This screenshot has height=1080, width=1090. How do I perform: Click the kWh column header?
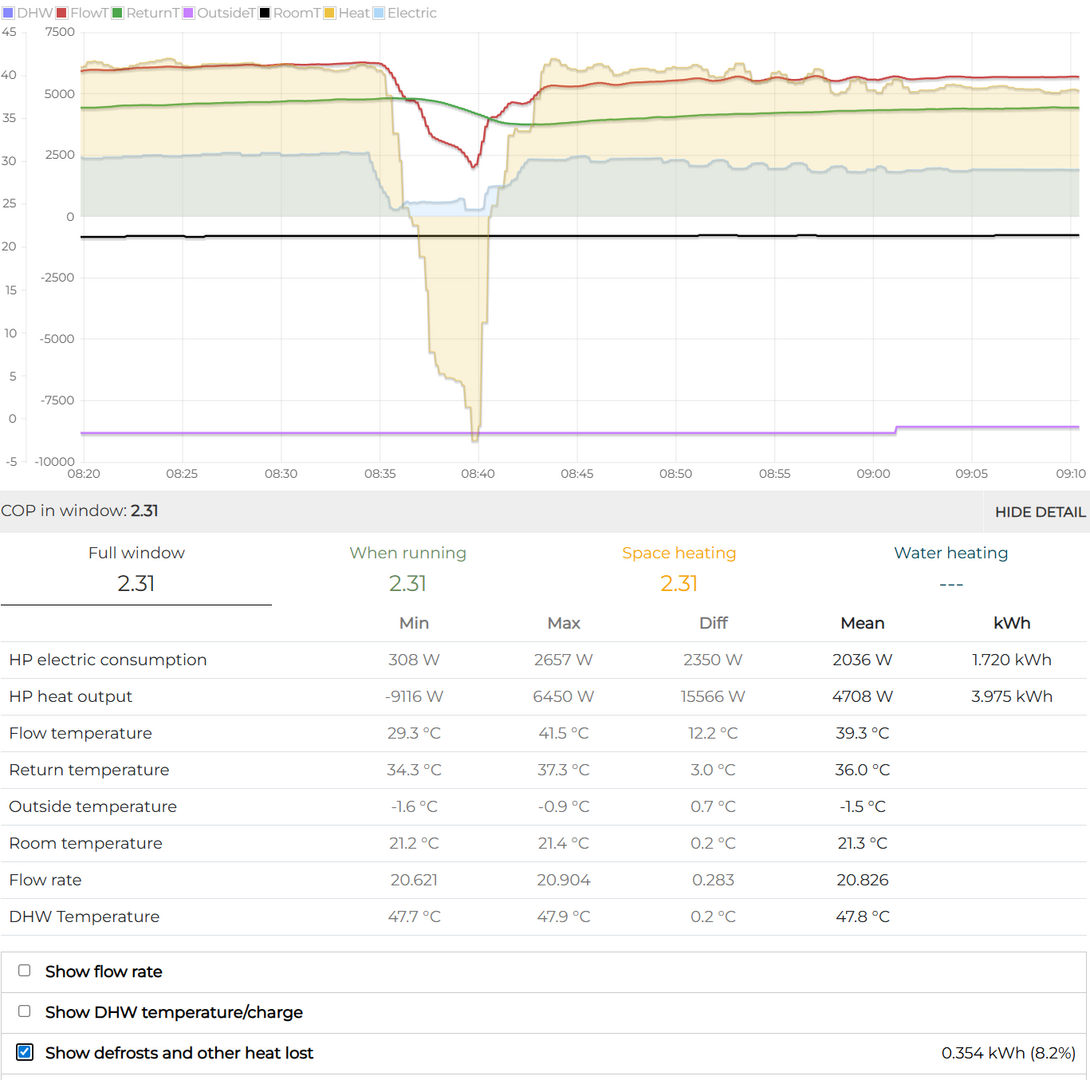click(x=1011, y=623)
